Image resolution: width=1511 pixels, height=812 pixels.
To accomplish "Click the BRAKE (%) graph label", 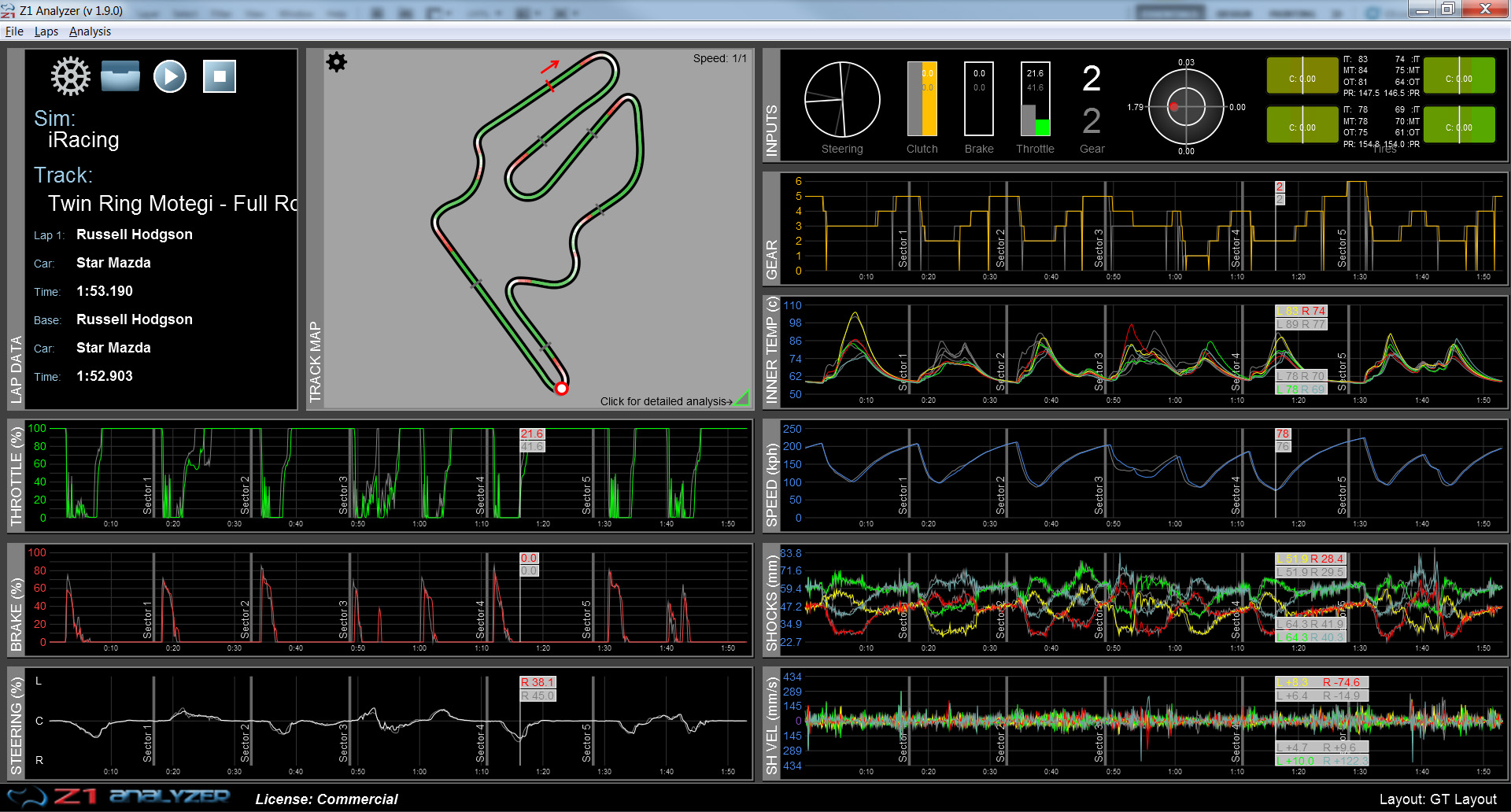I will click(16, 615).
